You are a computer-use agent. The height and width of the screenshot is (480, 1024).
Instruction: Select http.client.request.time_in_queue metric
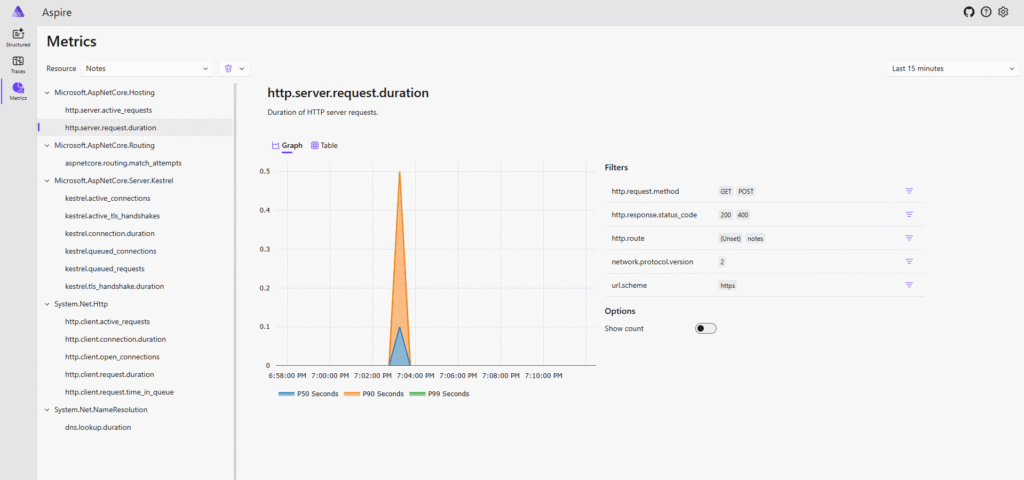click(x=120, y=392)
